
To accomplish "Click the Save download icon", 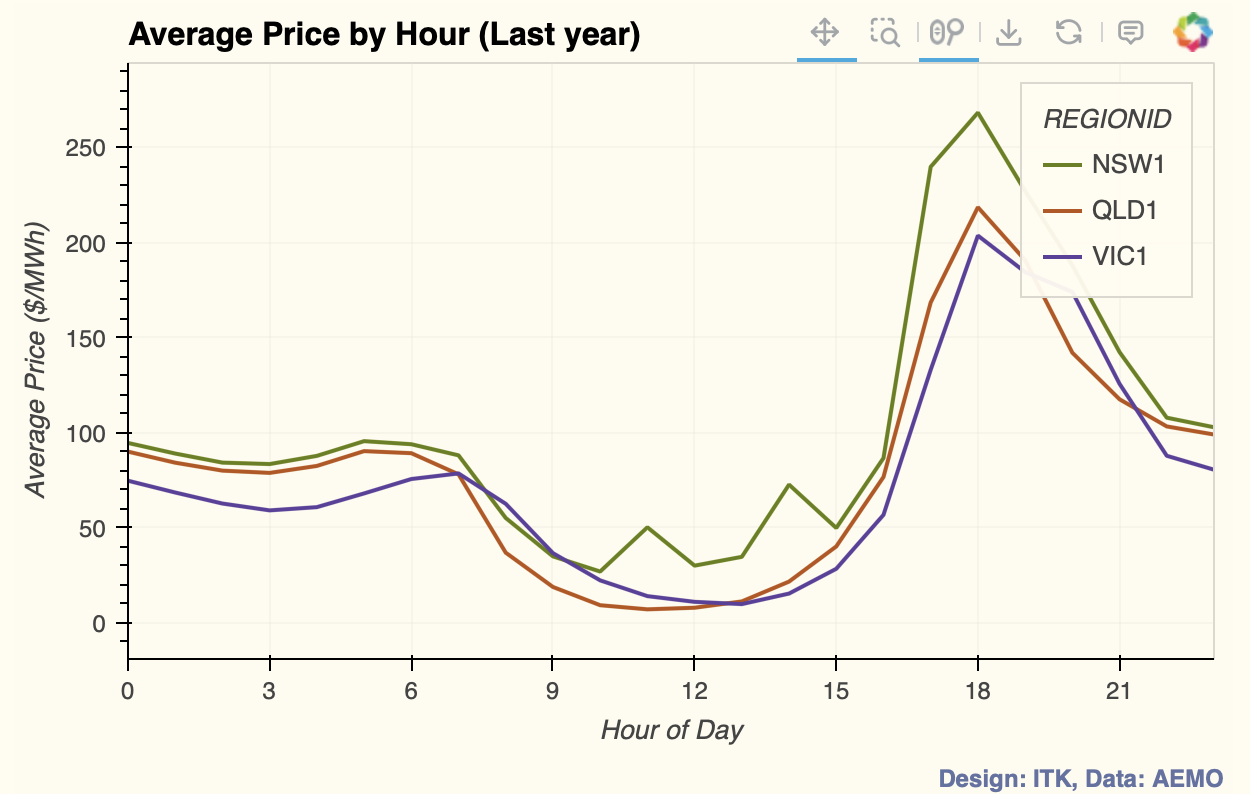I will (1009, 33).
